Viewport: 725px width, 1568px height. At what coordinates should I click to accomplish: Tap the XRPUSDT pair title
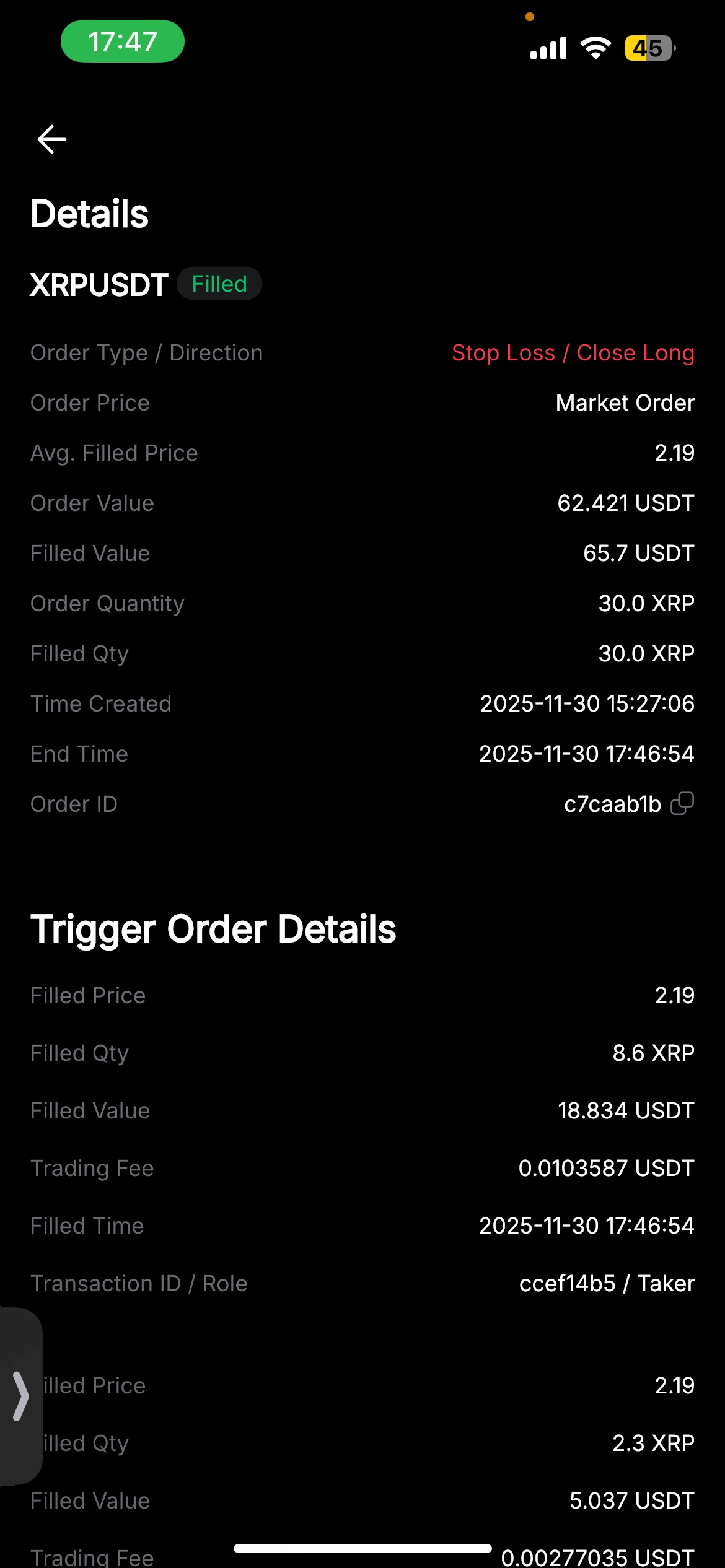pos(99,285)
